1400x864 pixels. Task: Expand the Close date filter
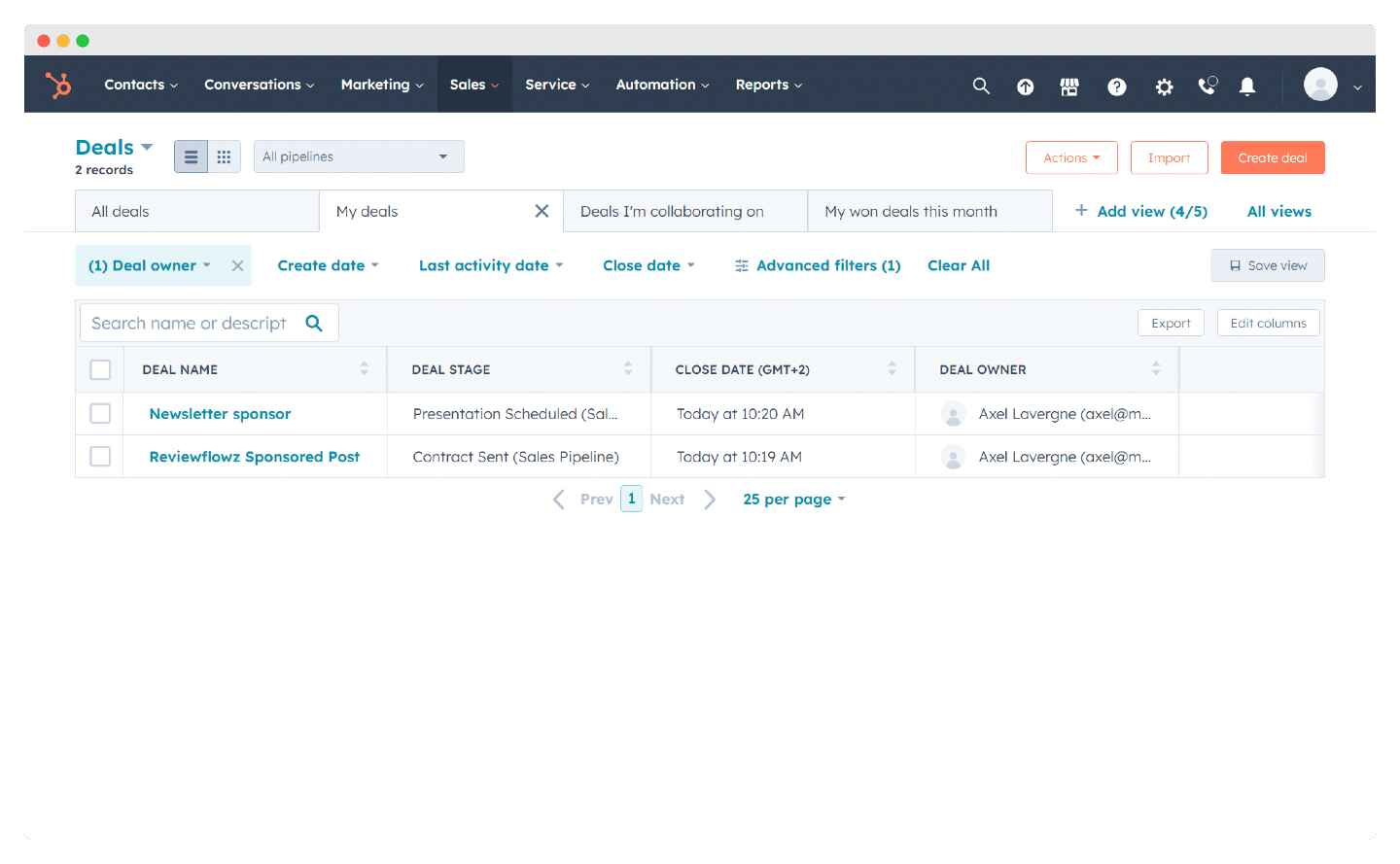click(x=648, y=265)
